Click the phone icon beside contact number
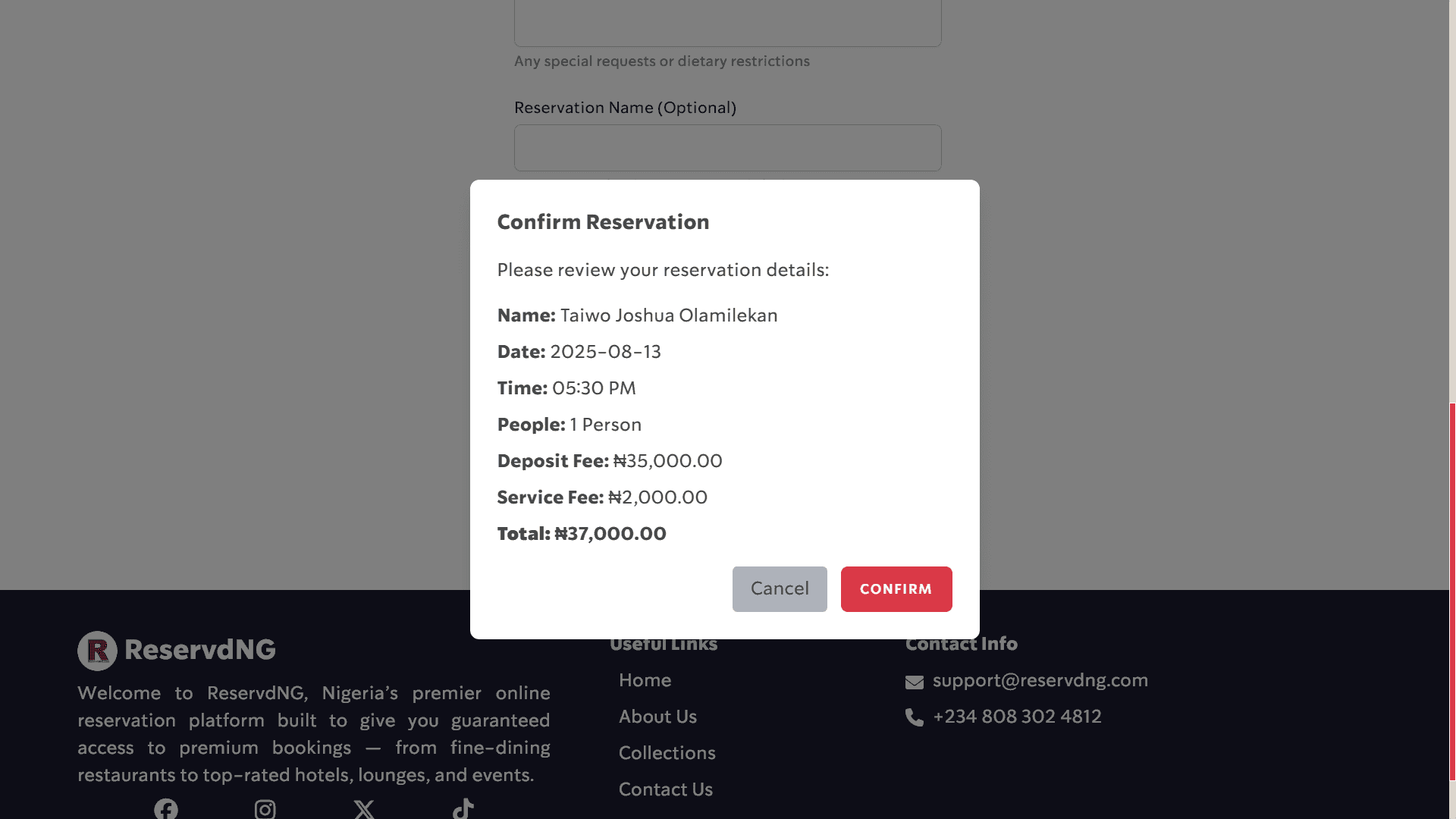Screen dimensions: 1456x819 [x=915, y=717]
